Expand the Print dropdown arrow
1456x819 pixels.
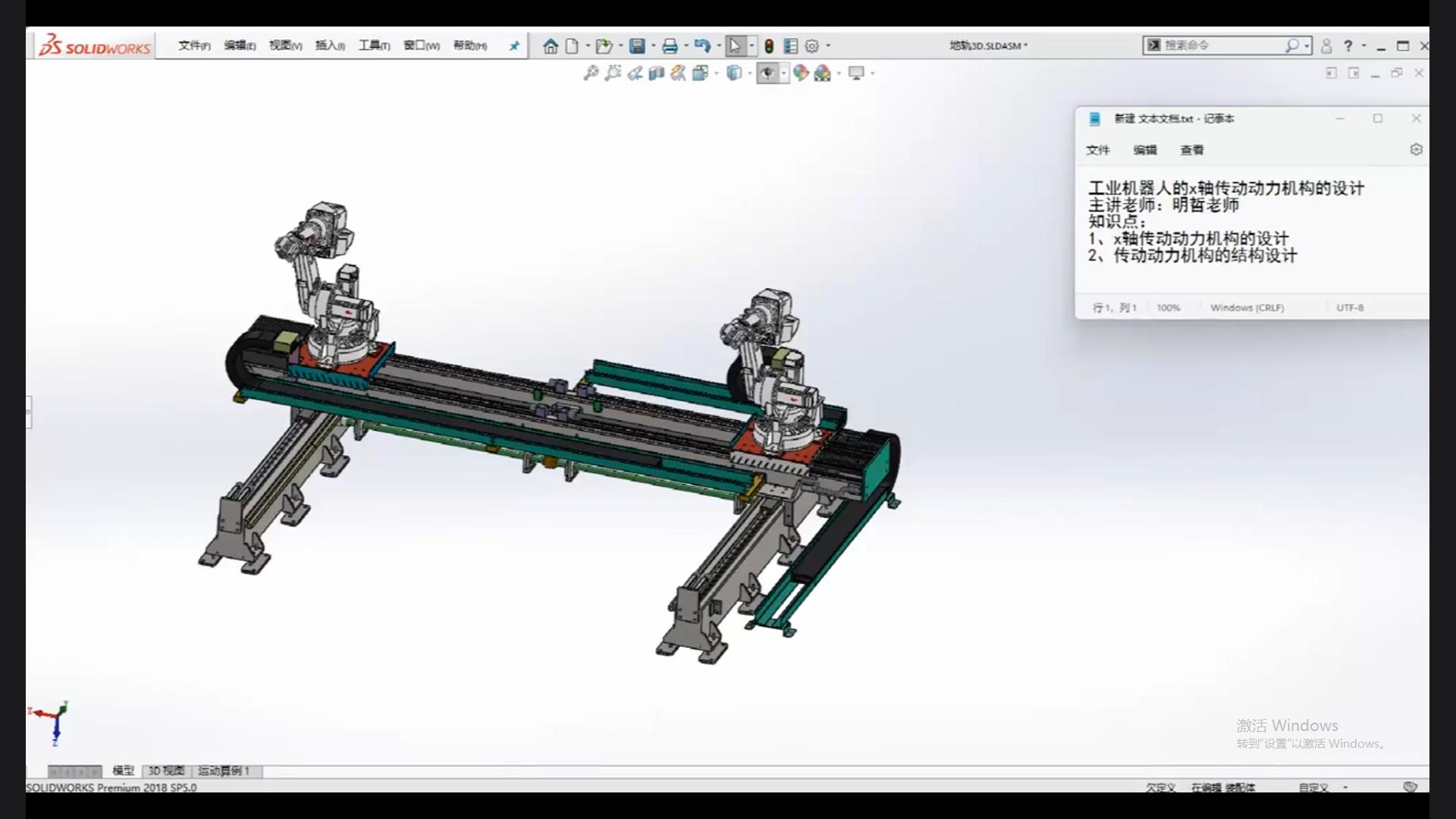(686, 46)
